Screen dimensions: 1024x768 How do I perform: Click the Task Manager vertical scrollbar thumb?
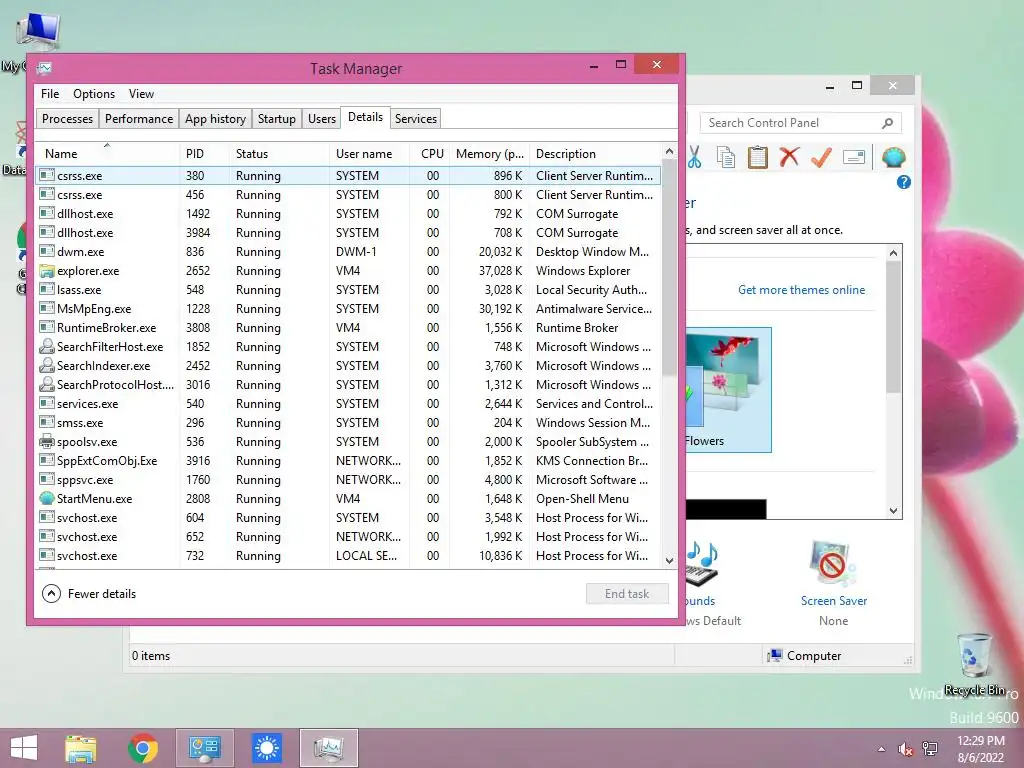click(x=669, y=268)
